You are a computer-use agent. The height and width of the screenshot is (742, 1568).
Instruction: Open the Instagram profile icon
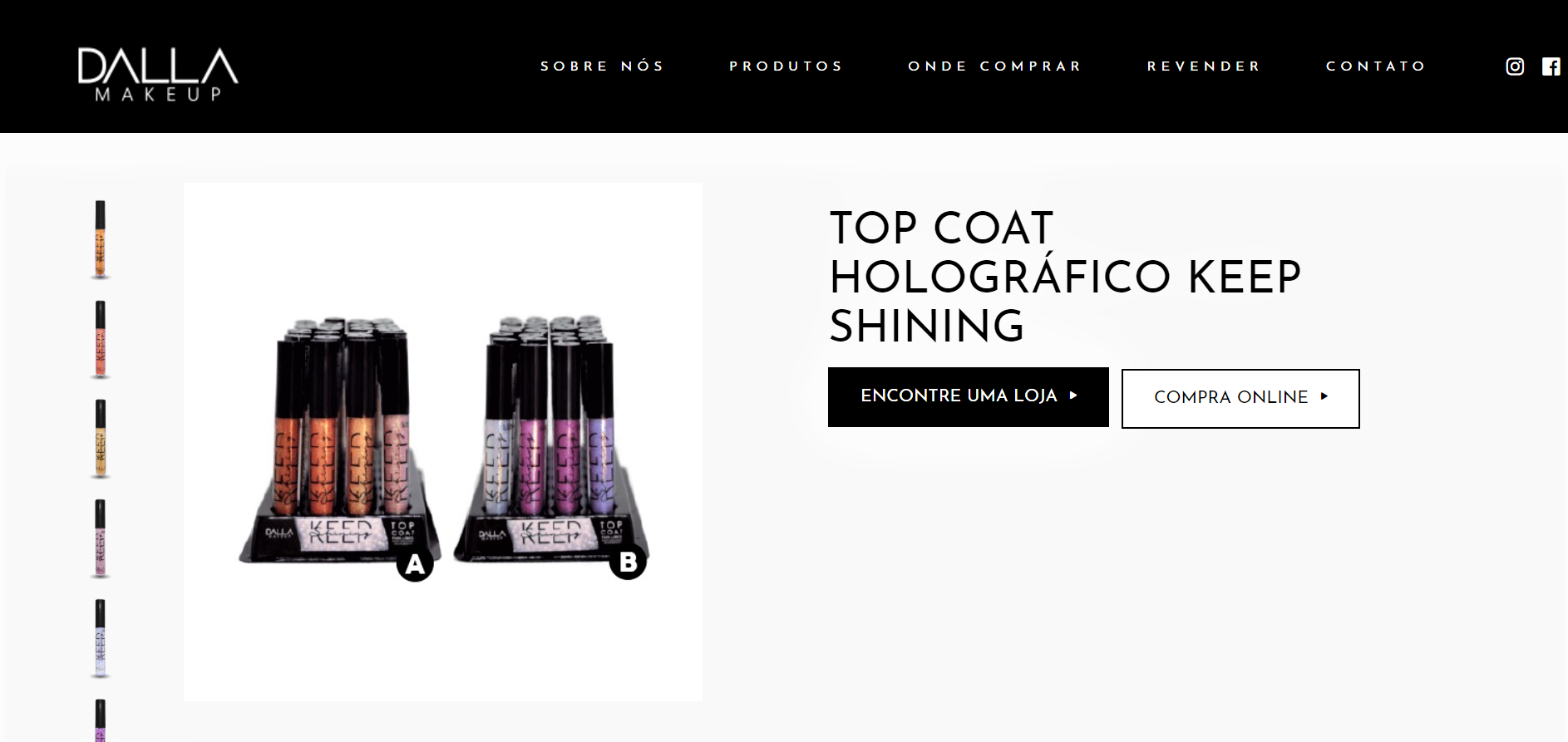pyautogui.click(x=1515, y=66)
